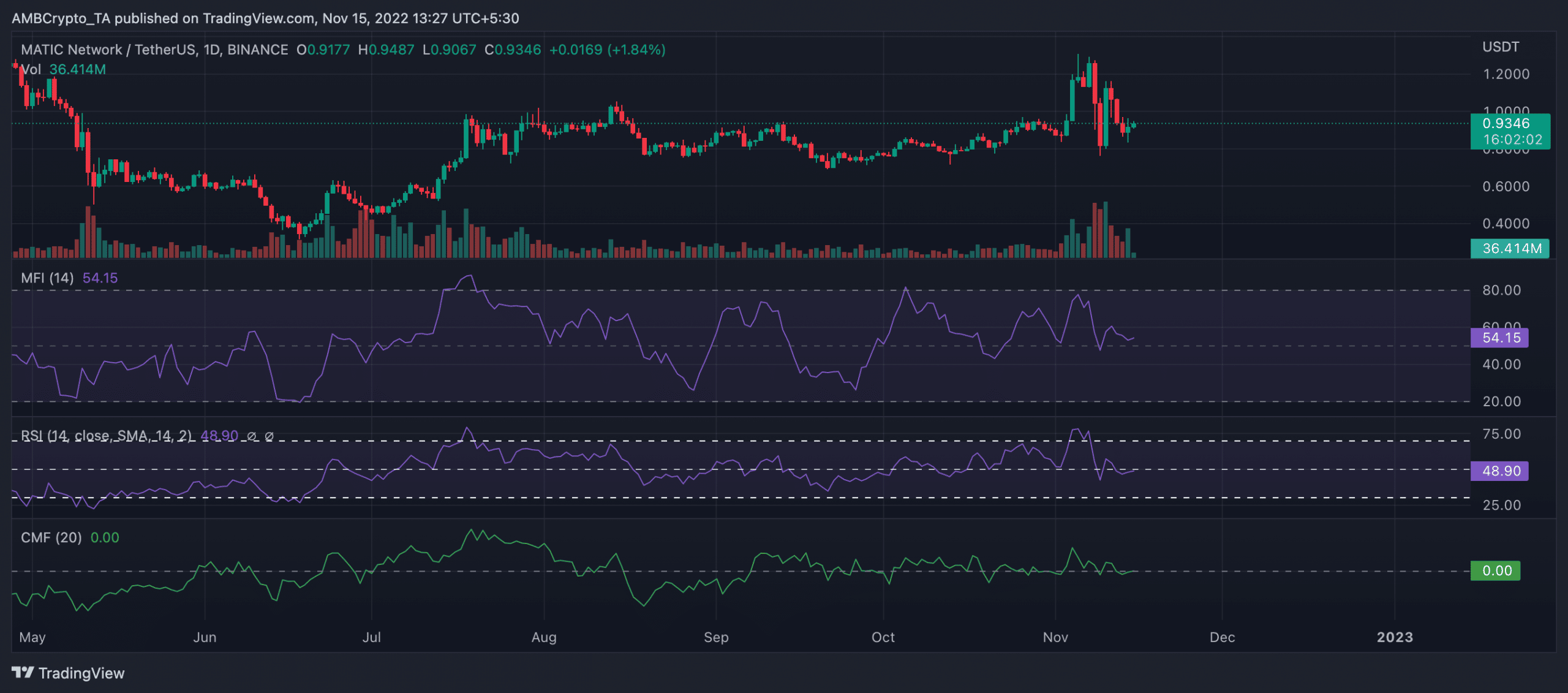Click the 20.00 MFI axis label
The width and height of the screenshot is (1568, 693).
click(1502, 401)
